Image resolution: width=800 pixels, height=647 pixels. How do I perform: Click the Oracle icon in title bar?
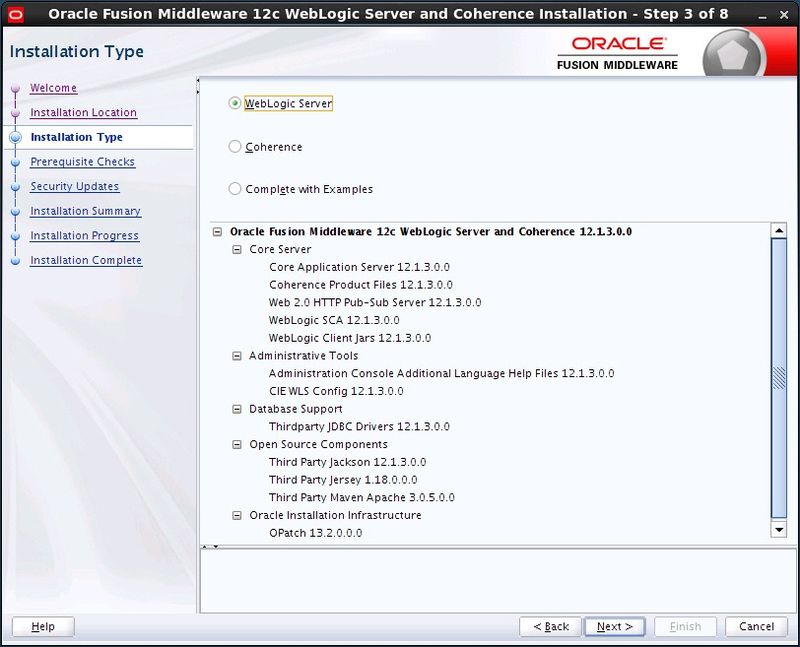16,14
